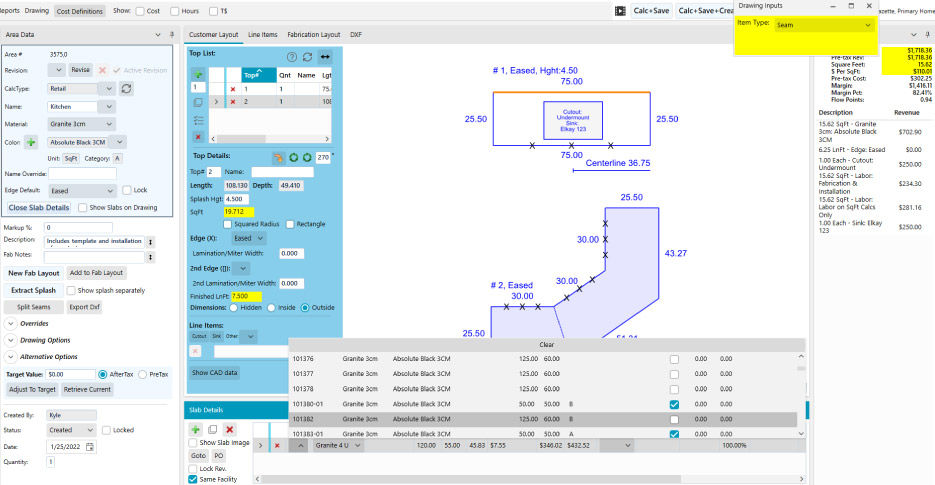Click the Extract Splash button
This screenshot has width=935, height=485.
tap(33, 290)
